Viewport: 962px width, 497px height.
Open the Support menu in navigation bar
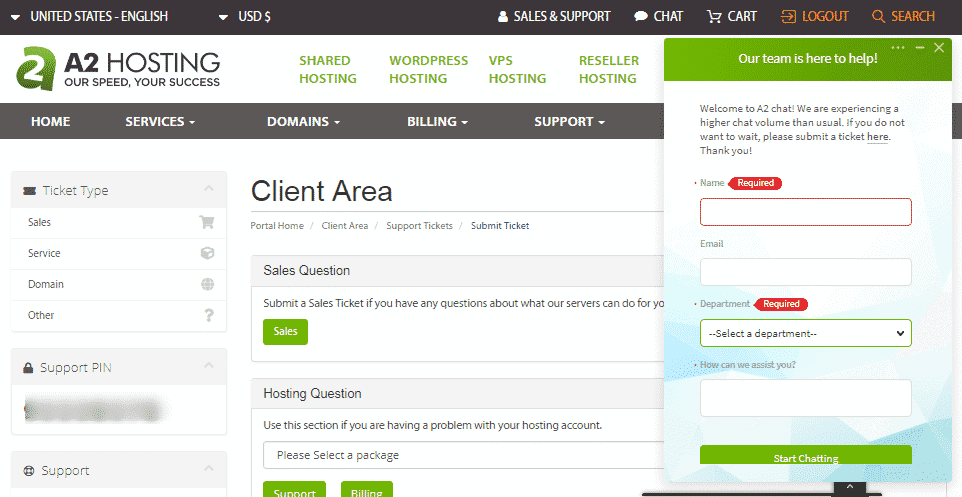pos(569,121)
